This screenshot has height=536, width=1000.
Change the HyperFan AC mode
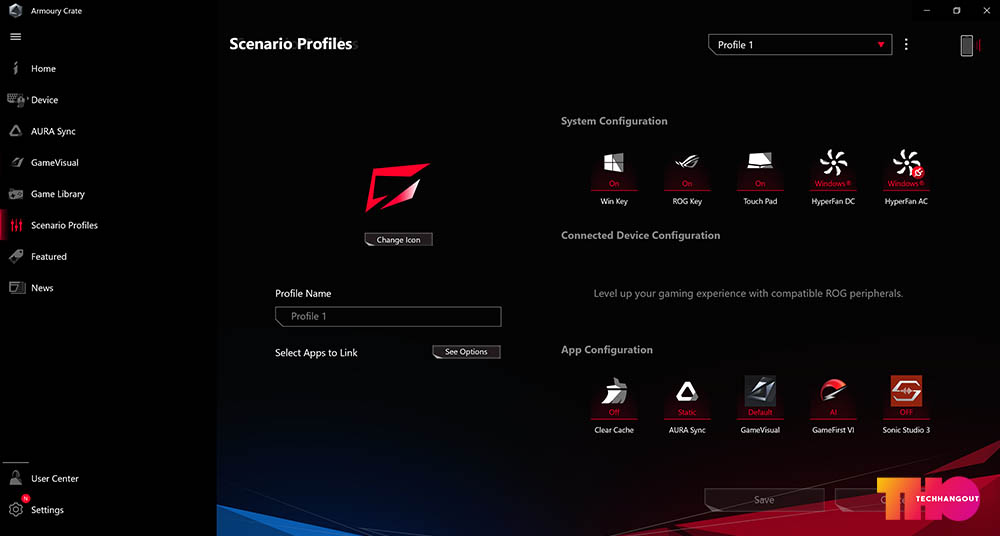pyautogui.click(x=906, y=178)
